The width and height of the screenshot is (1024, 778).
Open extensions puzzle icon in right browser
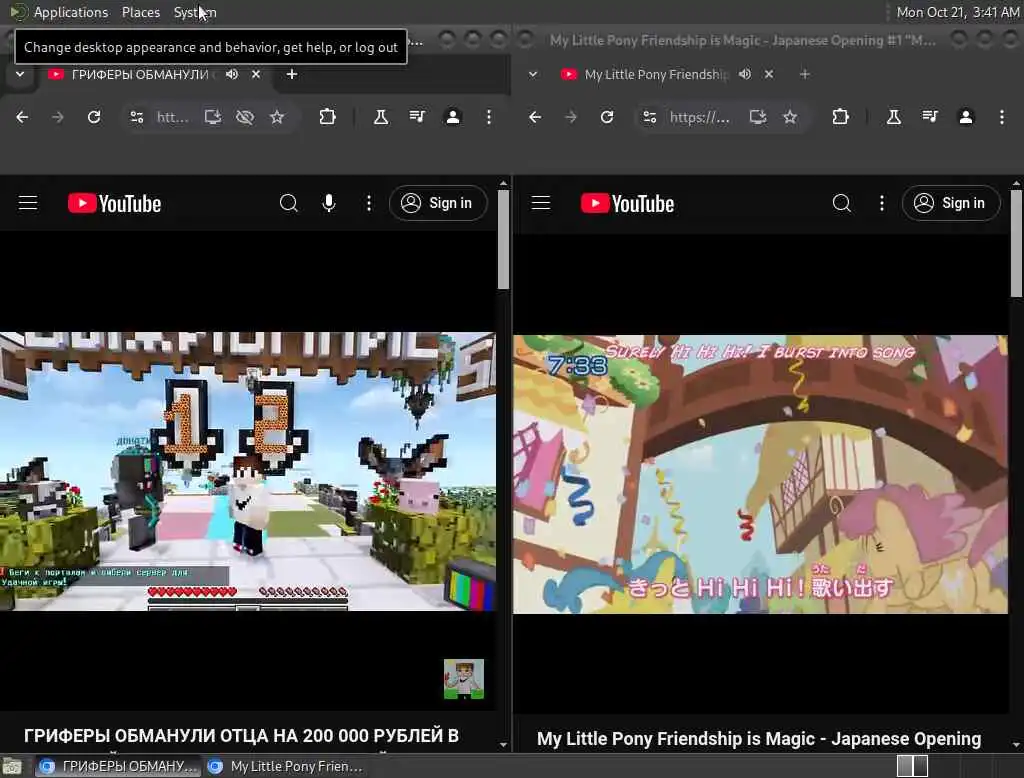[x=840, y=117]
